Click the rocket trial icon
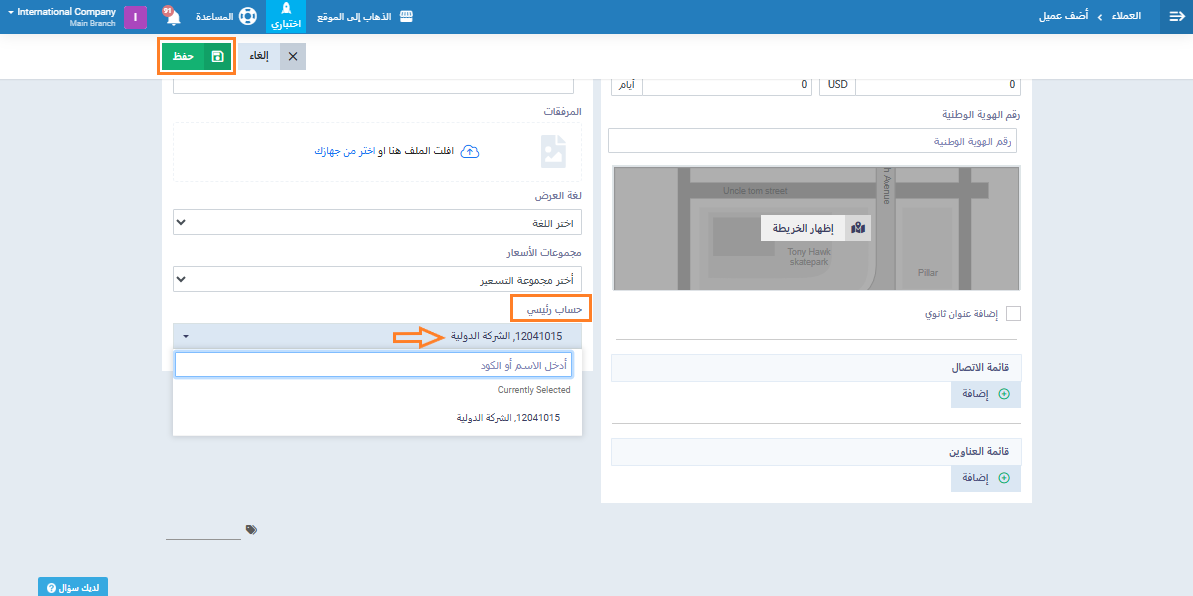This screenshot has width=1193, height=596. click(286, 11)
